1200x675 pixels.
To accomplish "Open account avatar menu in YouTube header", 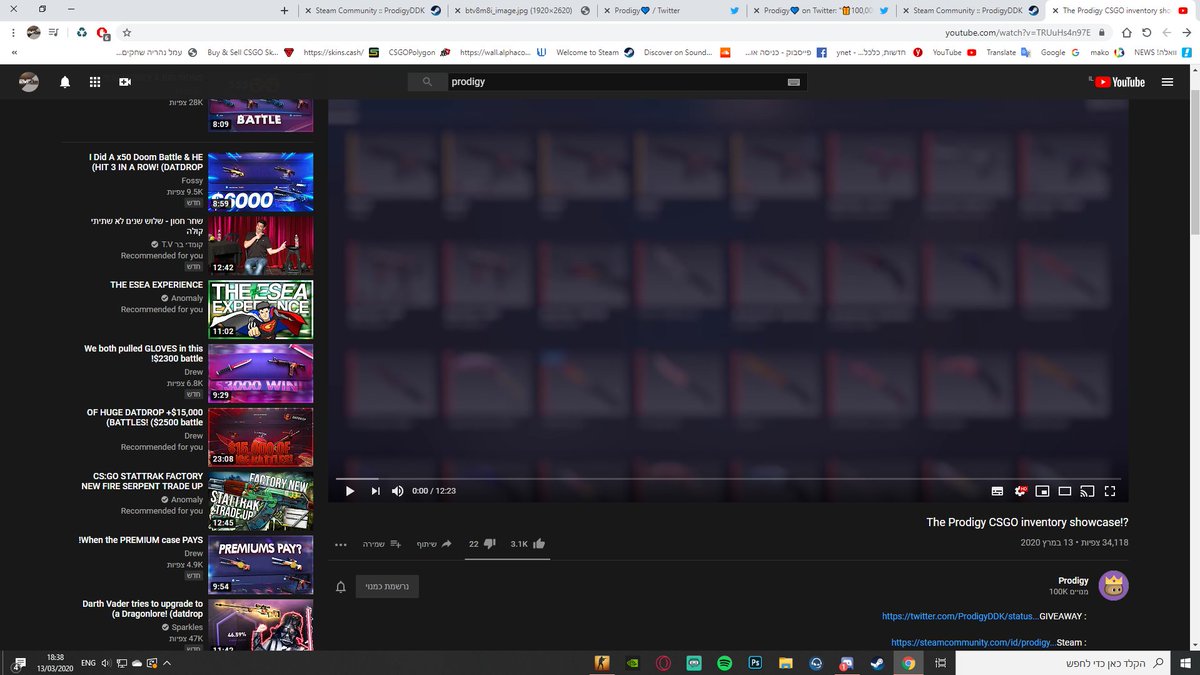I will [x=30, y=83].
